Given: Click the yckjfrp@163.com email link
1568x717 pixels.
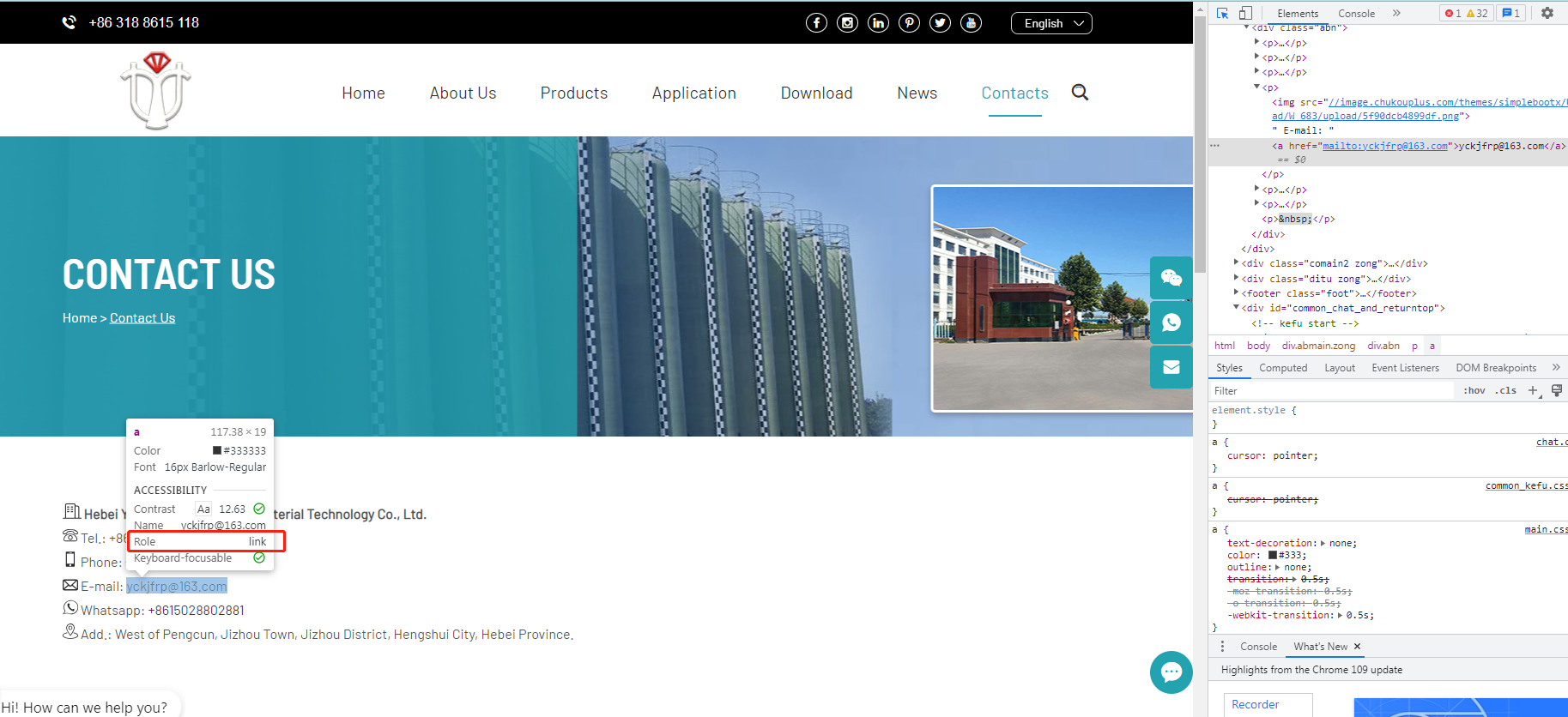Looking at the screenshot, I should pyautogui.click(x=177, y=586).
